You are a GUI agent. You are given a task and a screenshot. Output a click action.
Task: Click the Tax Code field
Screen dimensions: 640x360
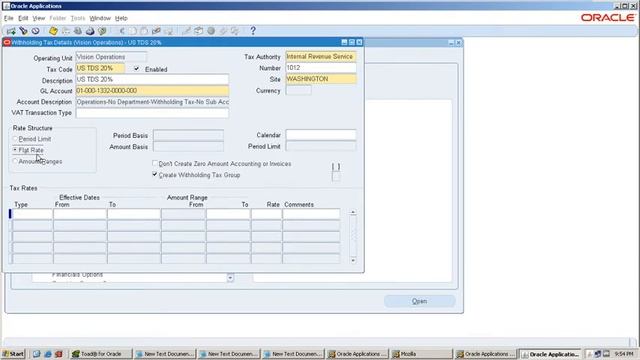tap(100, 69)
